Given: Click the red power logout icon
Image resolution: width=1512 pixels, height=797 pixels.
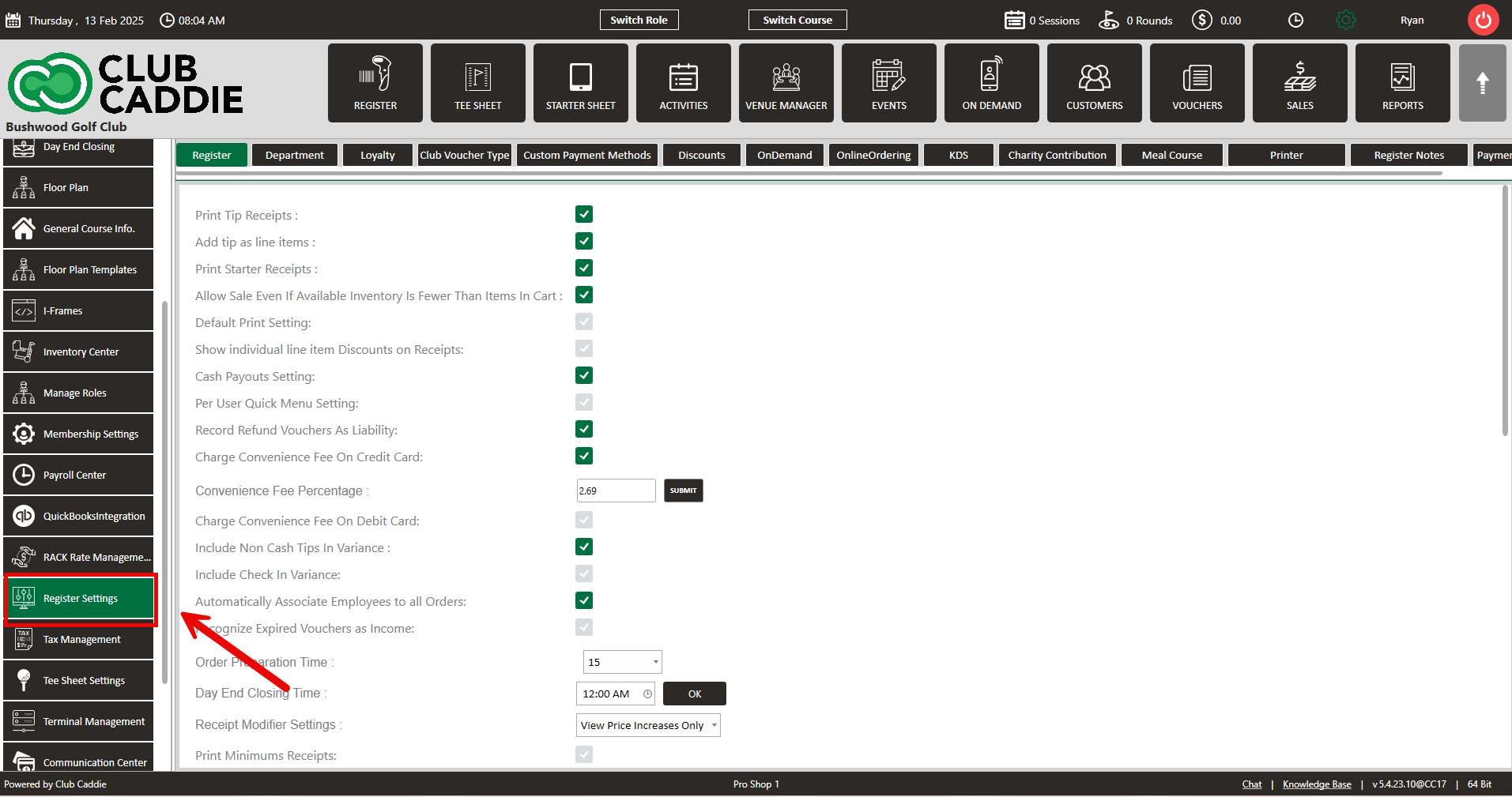Looking at the screenshot, I should point(1484,20).
